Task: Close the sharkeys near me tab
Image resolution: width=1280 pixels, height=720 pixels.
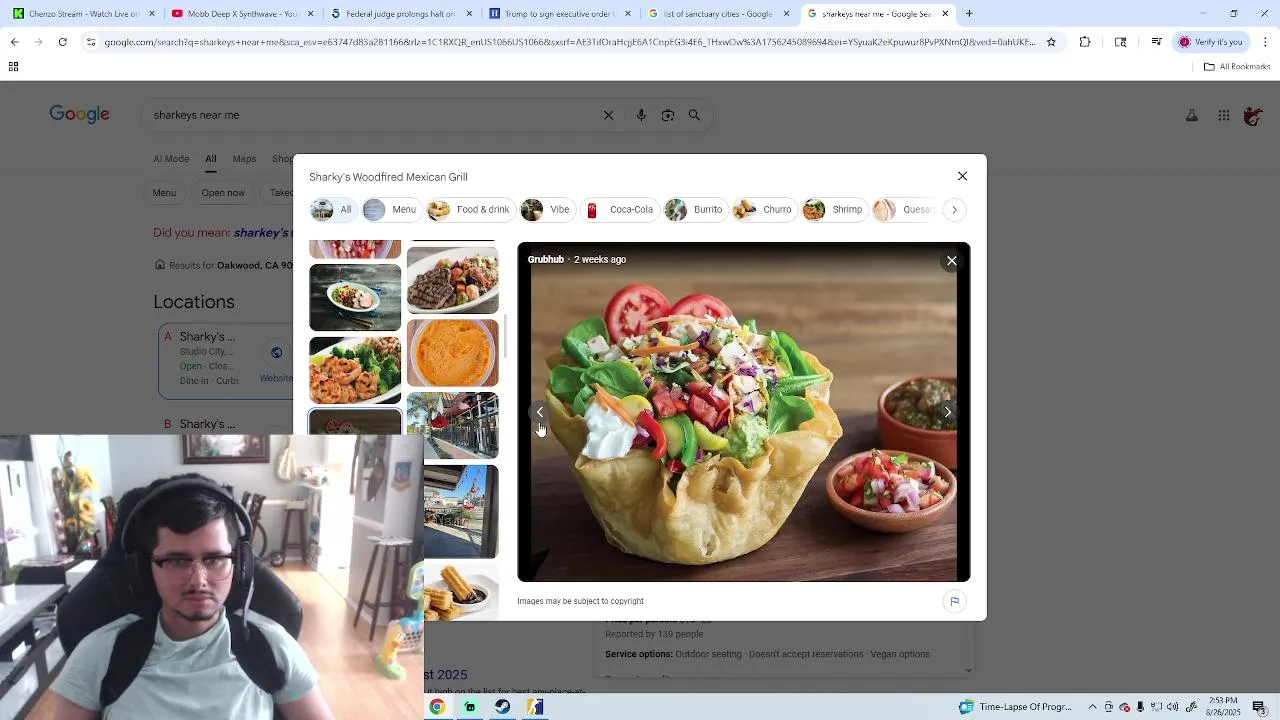Action: click(x=945, y=14)
